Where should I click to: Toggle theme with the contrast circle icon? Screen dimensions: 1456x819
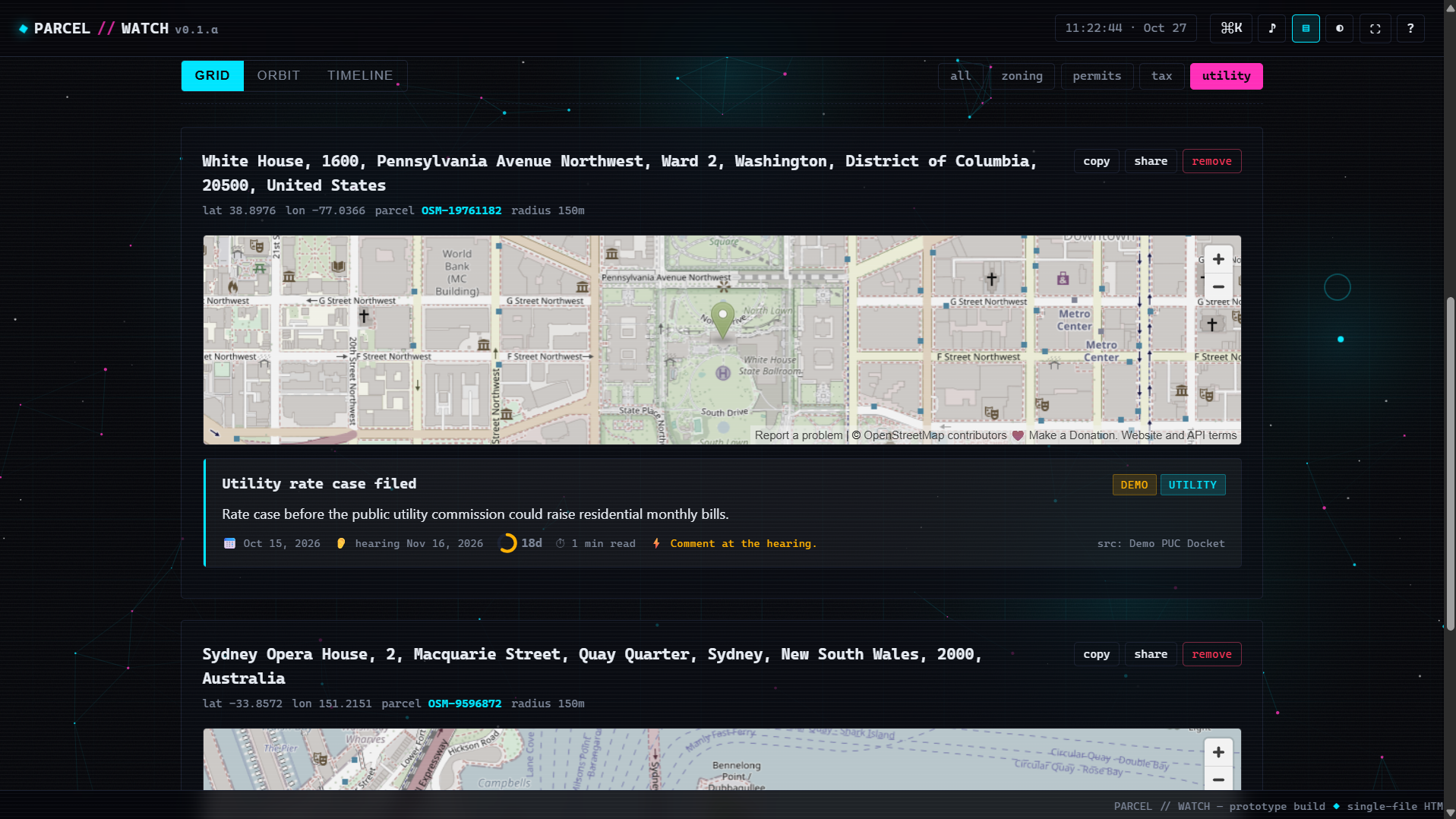[x=1340, y=28]
